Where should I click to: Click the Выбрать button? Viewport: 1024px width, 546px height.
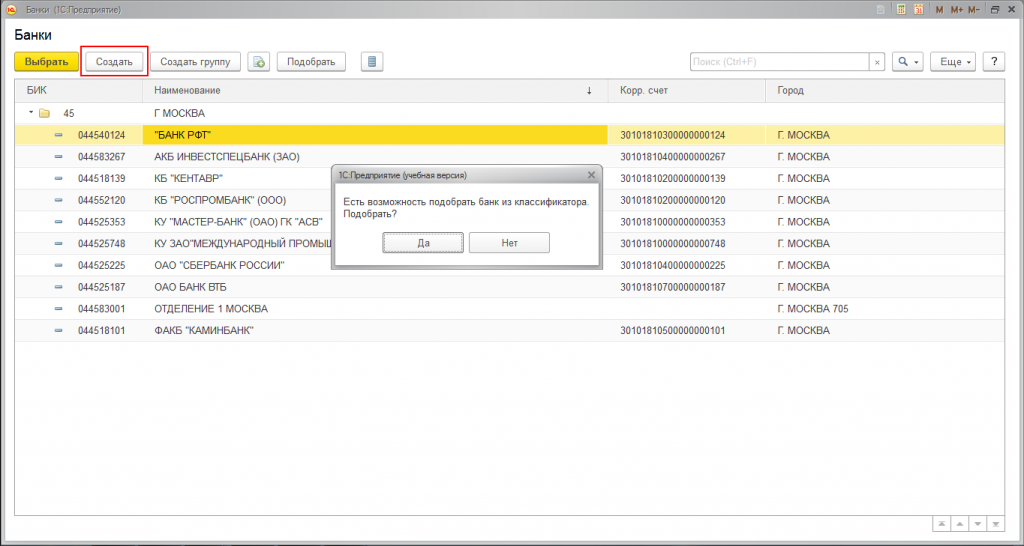[x=46, y=62]
